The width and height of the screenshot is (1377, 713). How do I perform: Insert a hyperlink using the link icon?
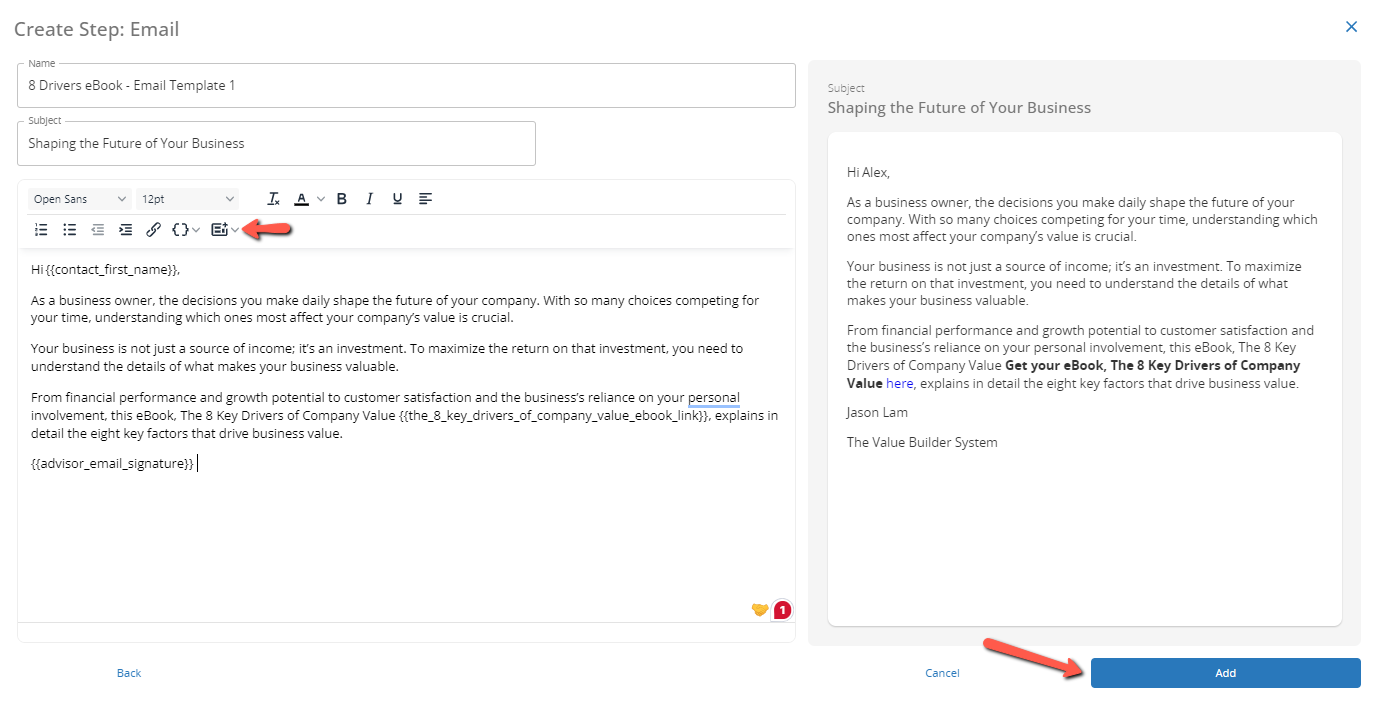153,229
